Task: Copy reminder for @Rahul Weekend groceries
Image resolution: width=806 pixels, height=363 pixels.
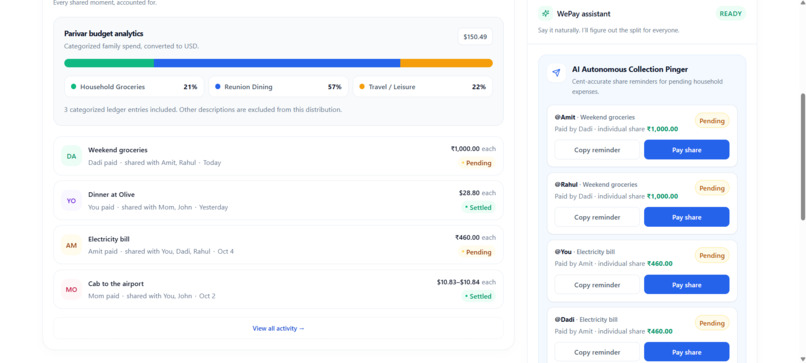Action: click(x=597, y=217)
